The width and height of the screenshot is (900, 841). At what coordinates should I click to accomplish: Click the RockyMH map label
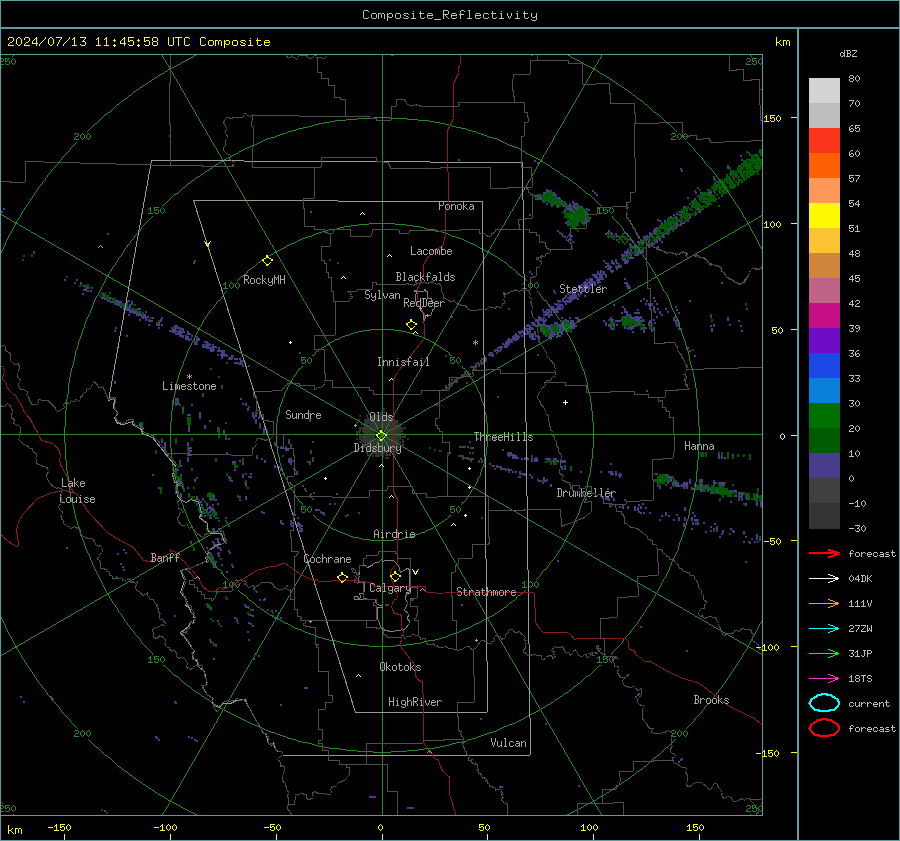pos(264,280)
